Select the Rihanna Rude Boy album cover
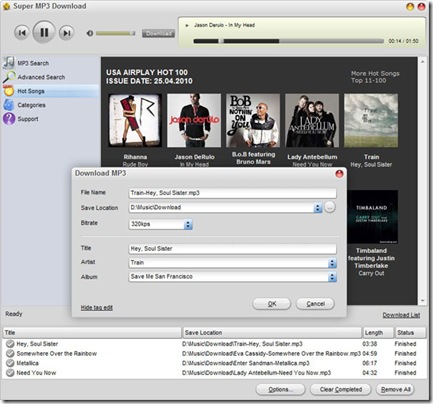The width and height of the screenshot is (433, 404). (x=135, y=120)
